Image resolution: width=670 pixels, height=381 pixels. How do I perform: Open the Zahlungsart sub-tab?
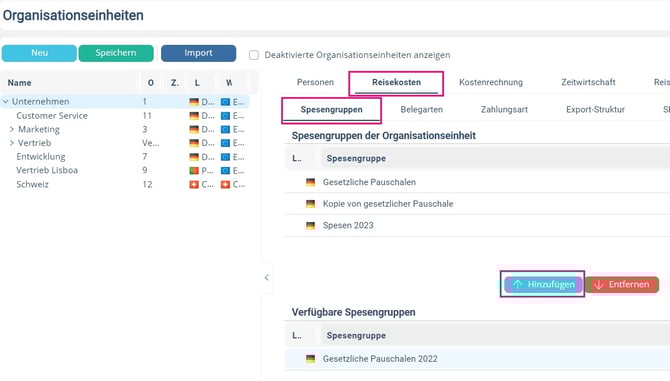coord(504,110)
